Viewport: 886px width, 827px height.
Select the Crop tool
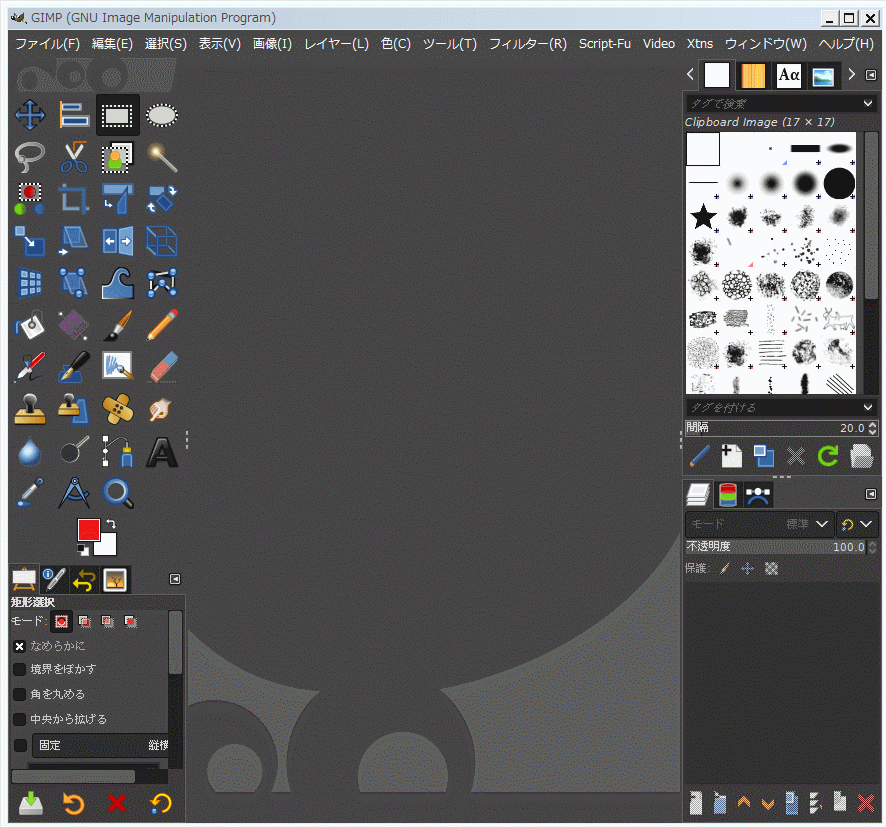[x=74, y=199]
